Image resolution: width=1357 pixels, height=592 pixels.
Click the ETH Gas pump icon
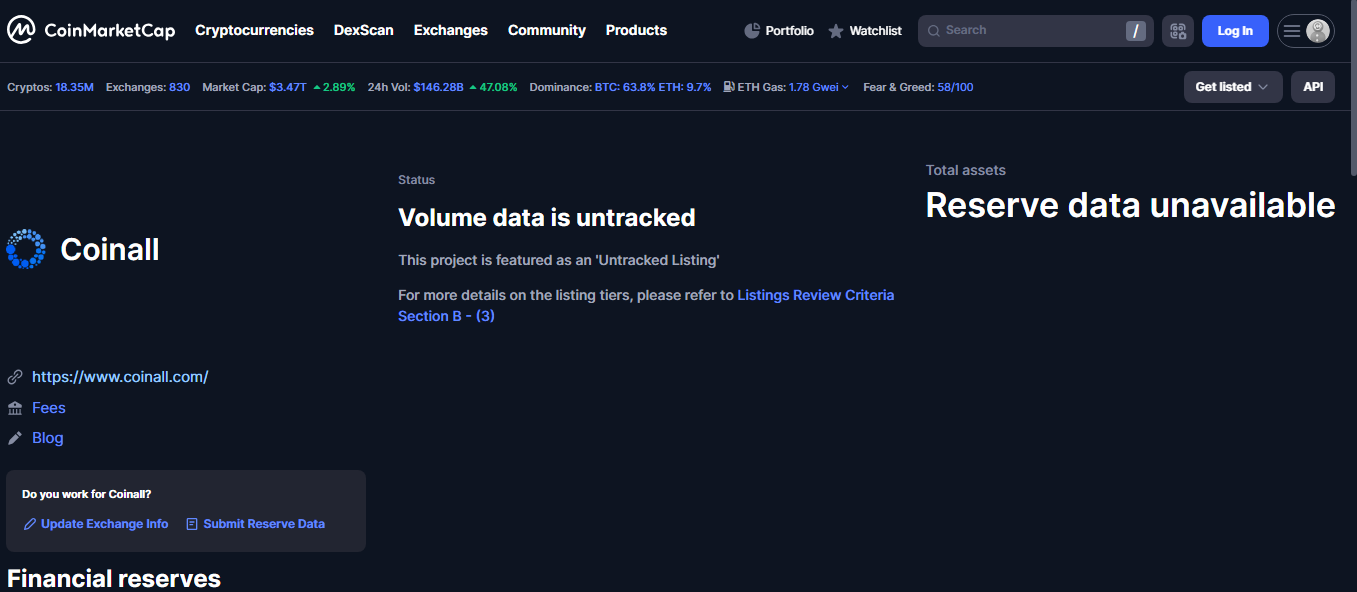click(x=729, y=87)
